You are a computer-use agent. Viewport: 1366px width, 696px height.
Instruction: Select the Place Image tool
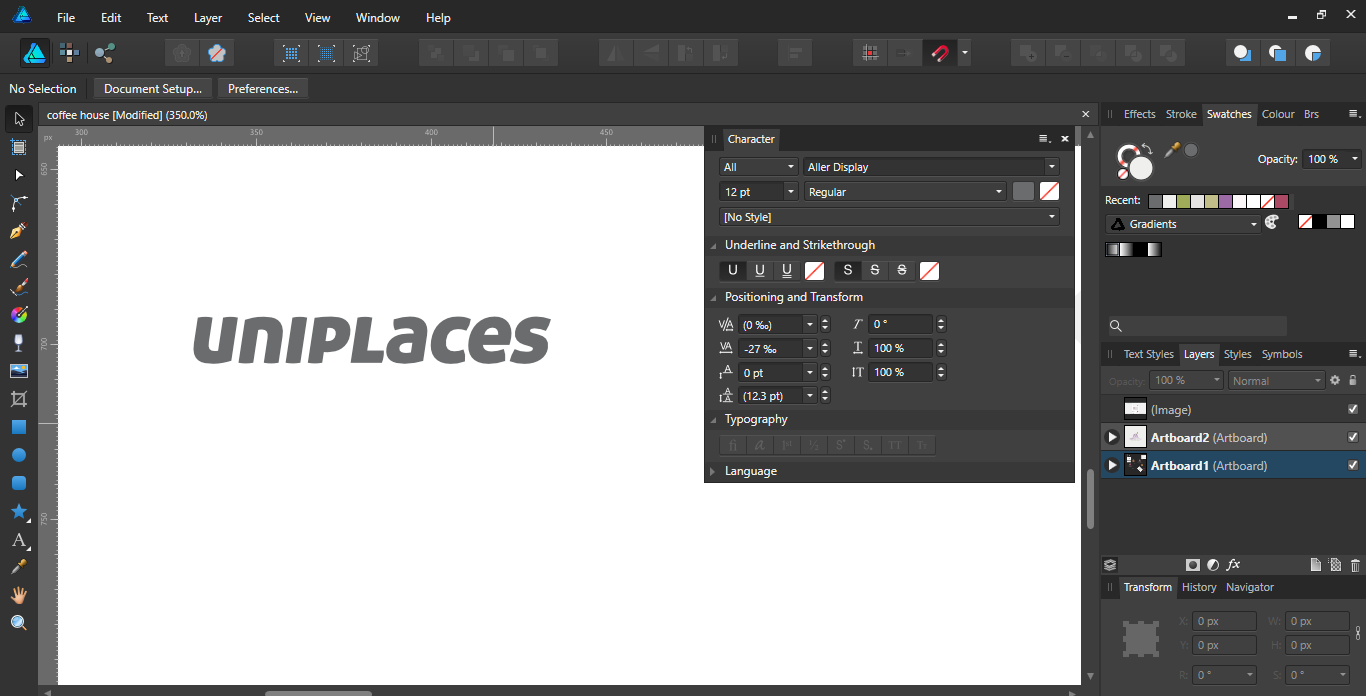pos(19,371)
